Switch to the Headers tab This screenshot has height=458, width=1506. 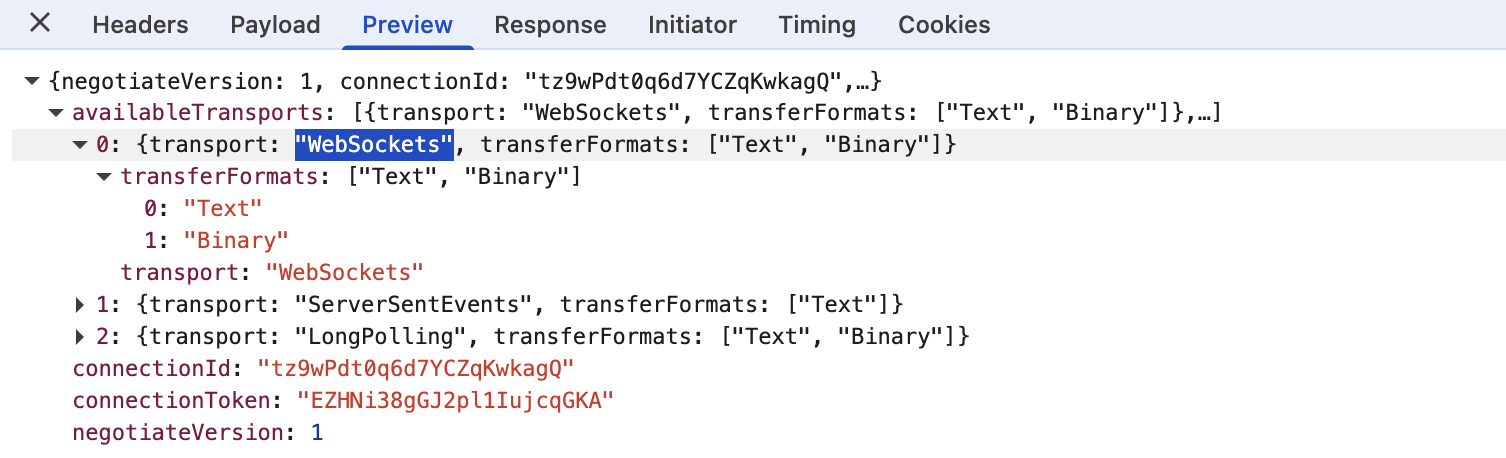tap(140, 25)
